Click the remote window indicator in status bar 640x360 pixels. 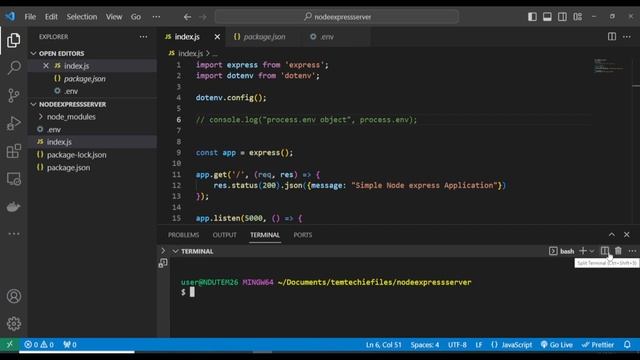coord(9,345)
